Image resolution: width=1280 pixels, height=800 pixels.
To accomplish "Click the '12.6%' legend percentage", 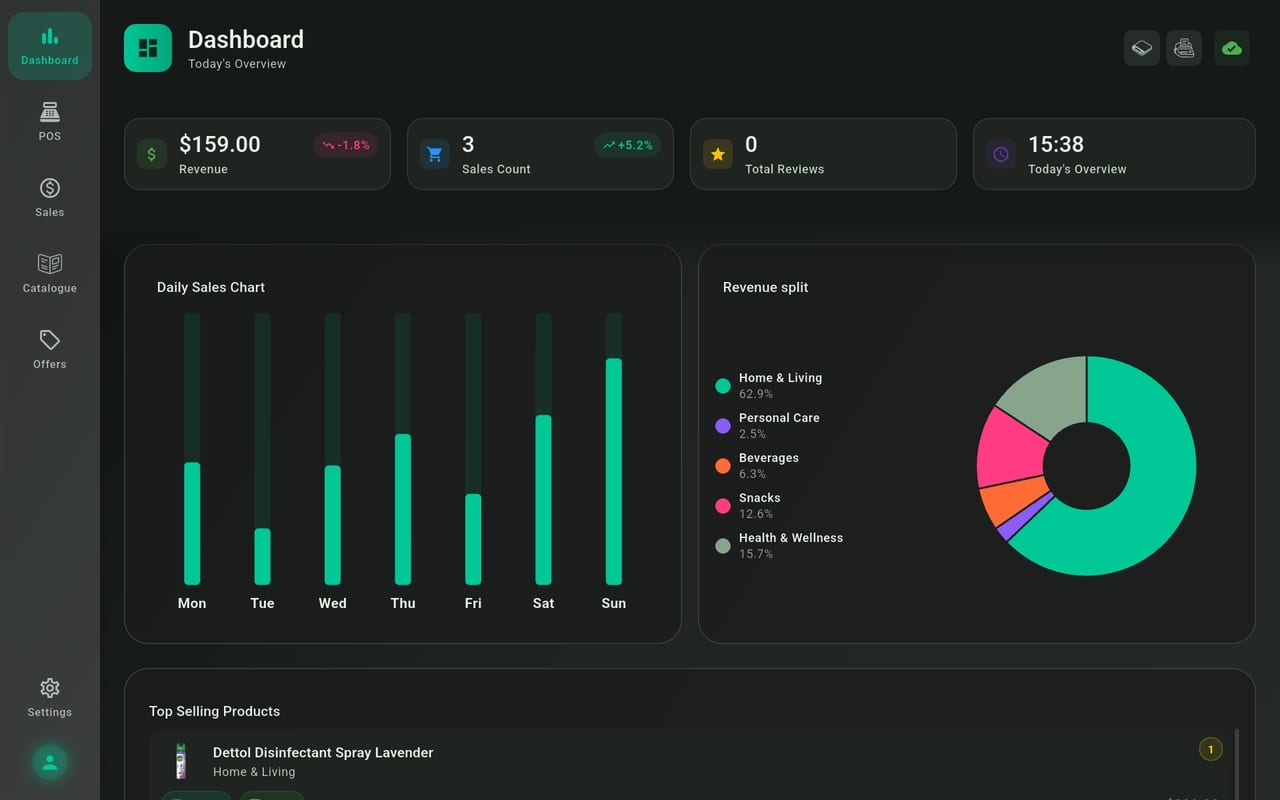I will (756, 514).
